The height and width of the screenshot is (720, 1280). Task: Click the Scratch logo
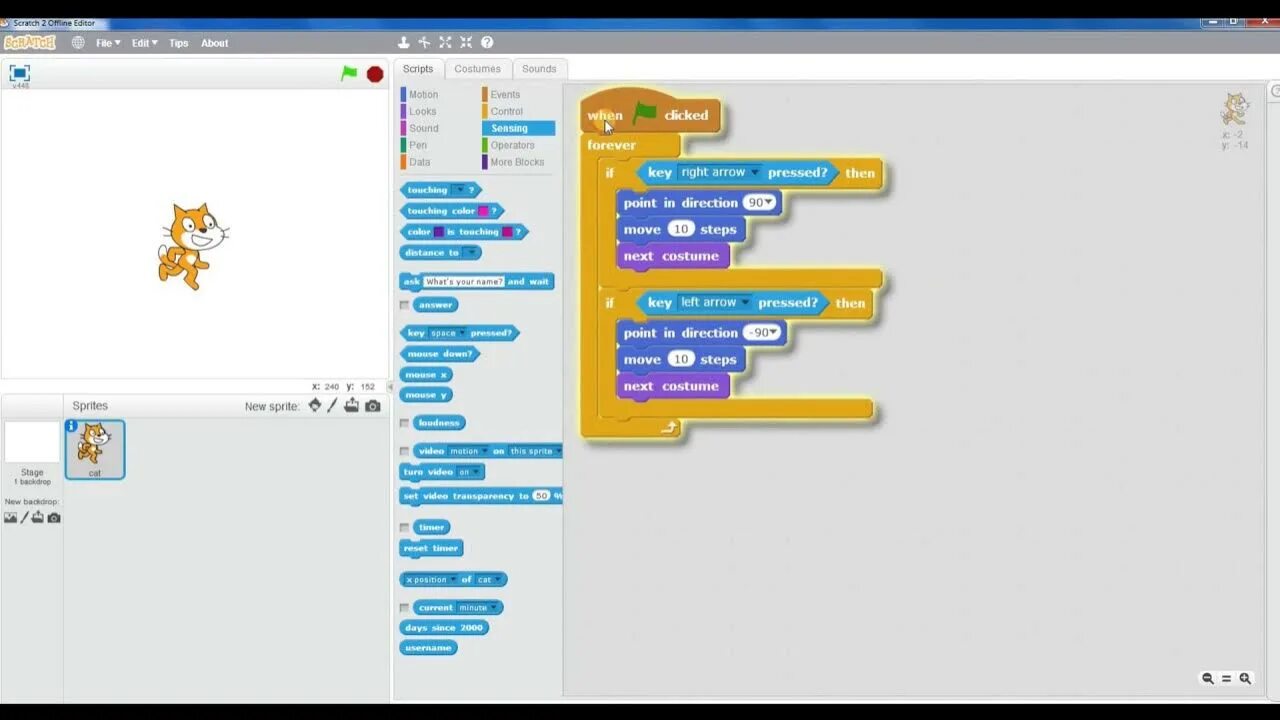coord(30,42)
